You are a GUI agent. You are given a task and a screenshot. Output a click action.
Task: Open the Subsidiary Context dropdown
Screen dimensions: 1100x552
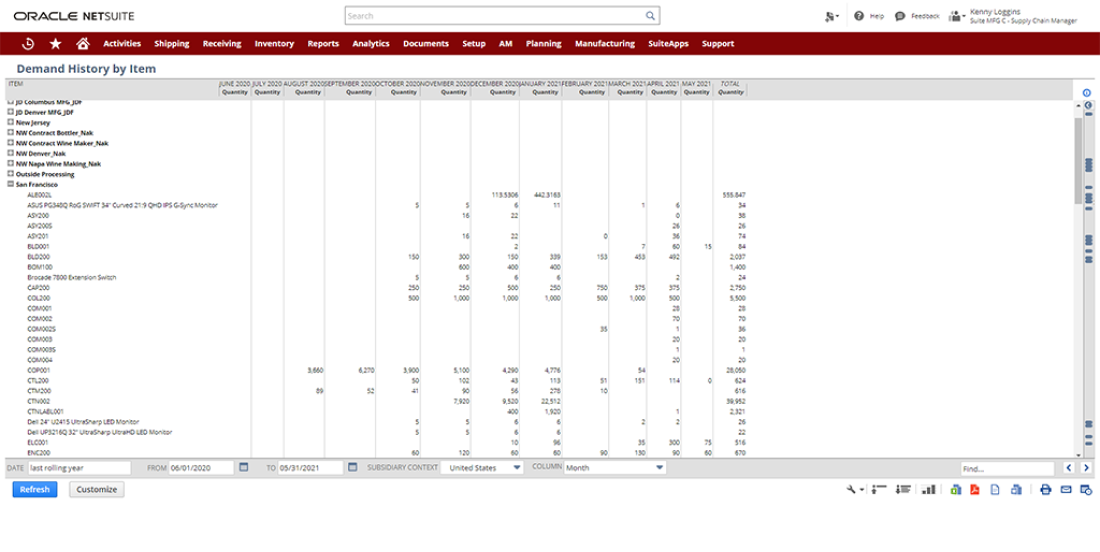(x=484, y=467)
